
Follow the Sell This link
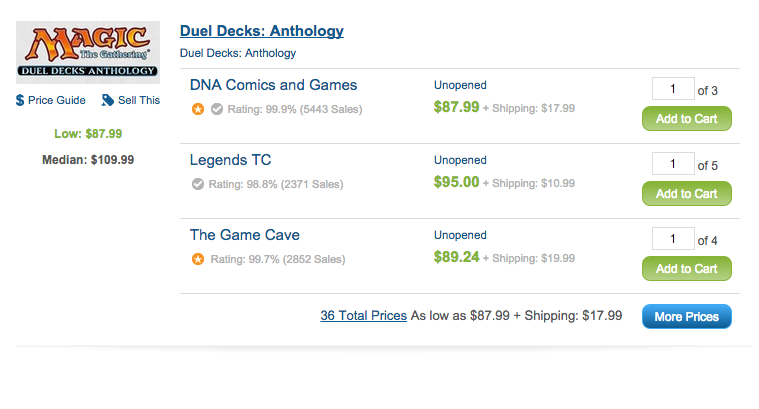[x=139, y=100]
